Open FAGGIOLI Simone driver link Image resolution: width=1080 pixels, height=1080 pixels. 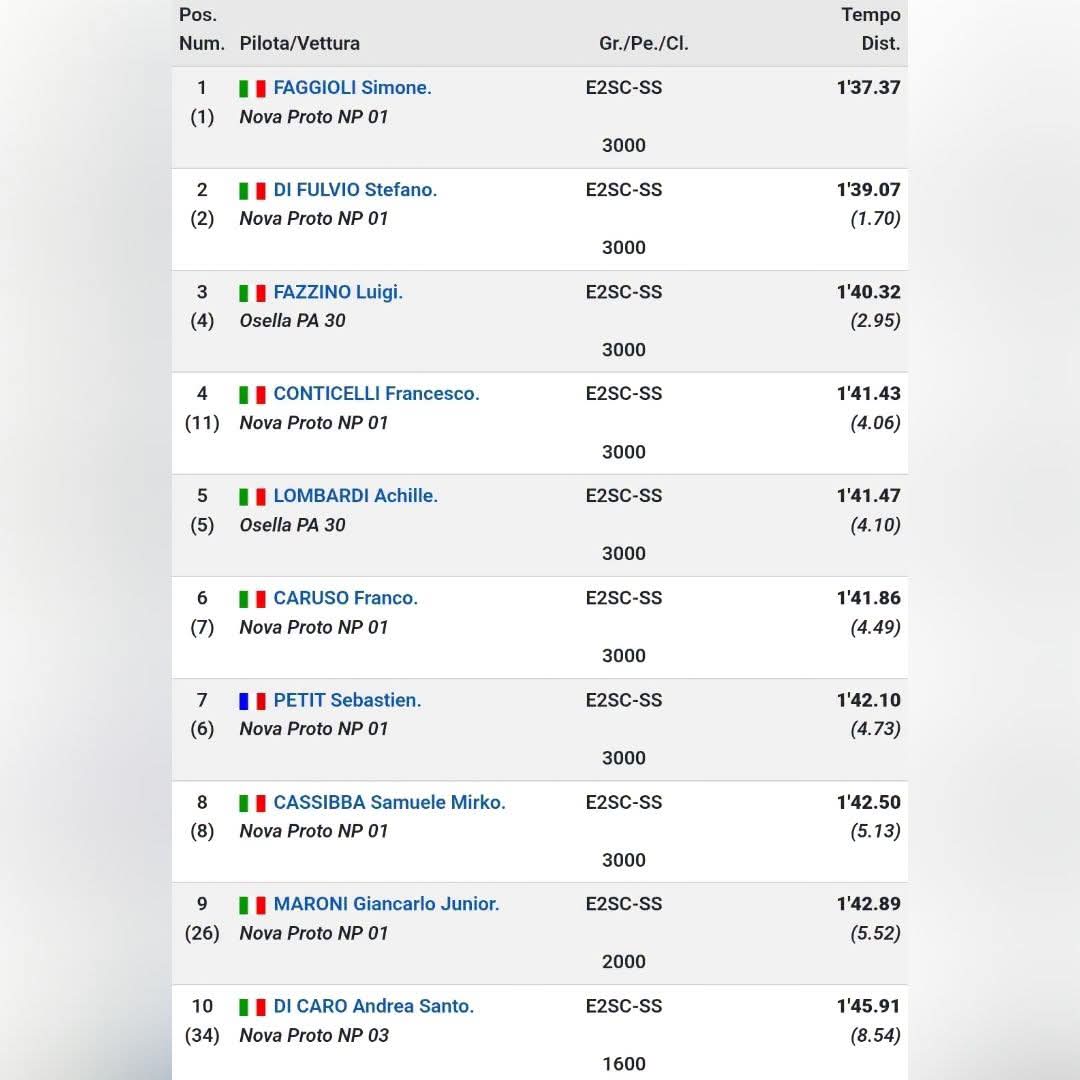(352, 88)
